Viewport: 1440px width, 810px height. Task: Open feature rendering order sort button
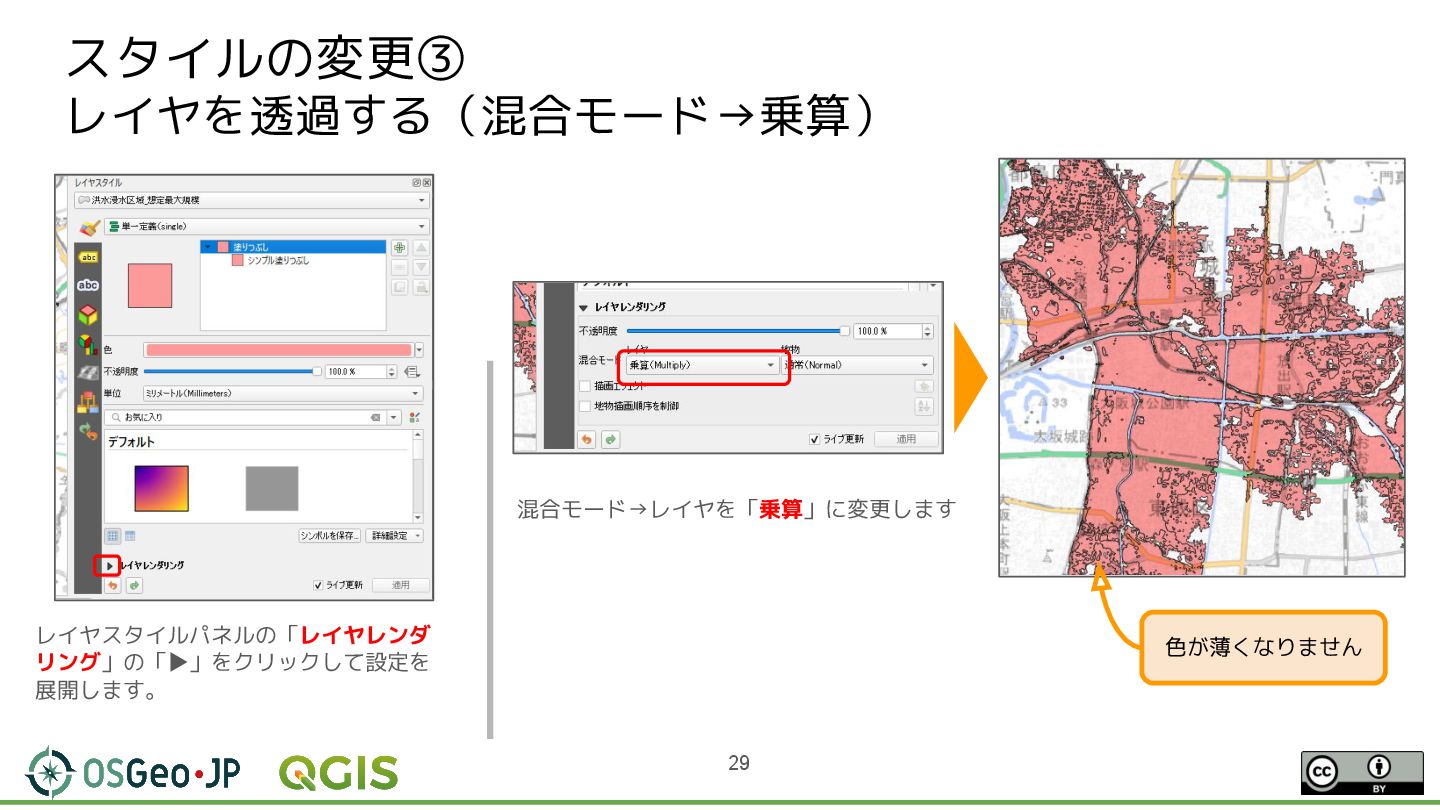click(x=924, y=406)
